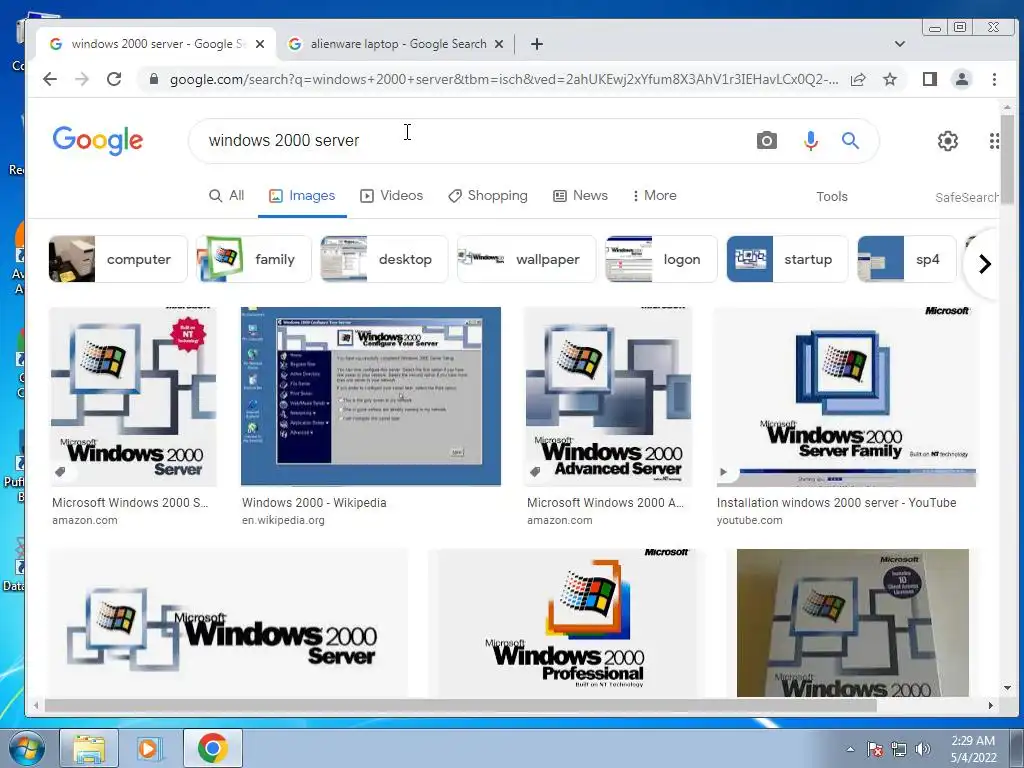Switch to the News tab
The image size is (1024, 768).
pos(580,195)
